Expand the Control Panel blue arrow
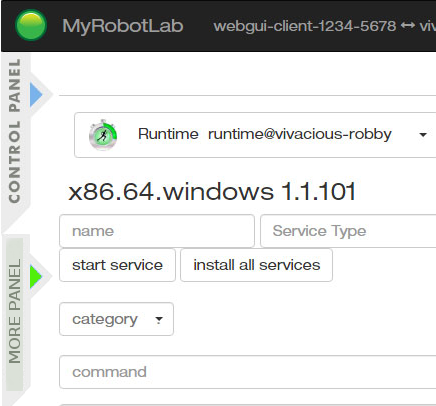 tap(36, 95)
